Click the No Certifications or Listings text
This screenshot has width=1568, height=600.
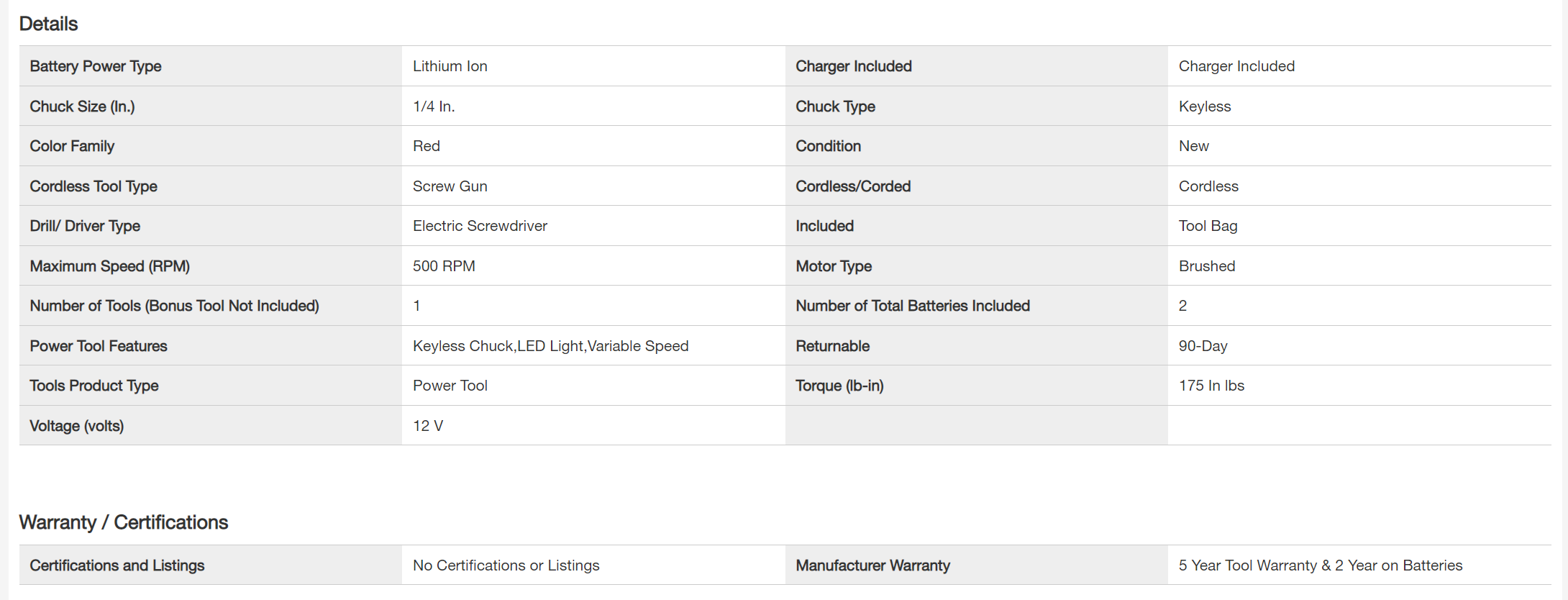[x=506, y=565]
